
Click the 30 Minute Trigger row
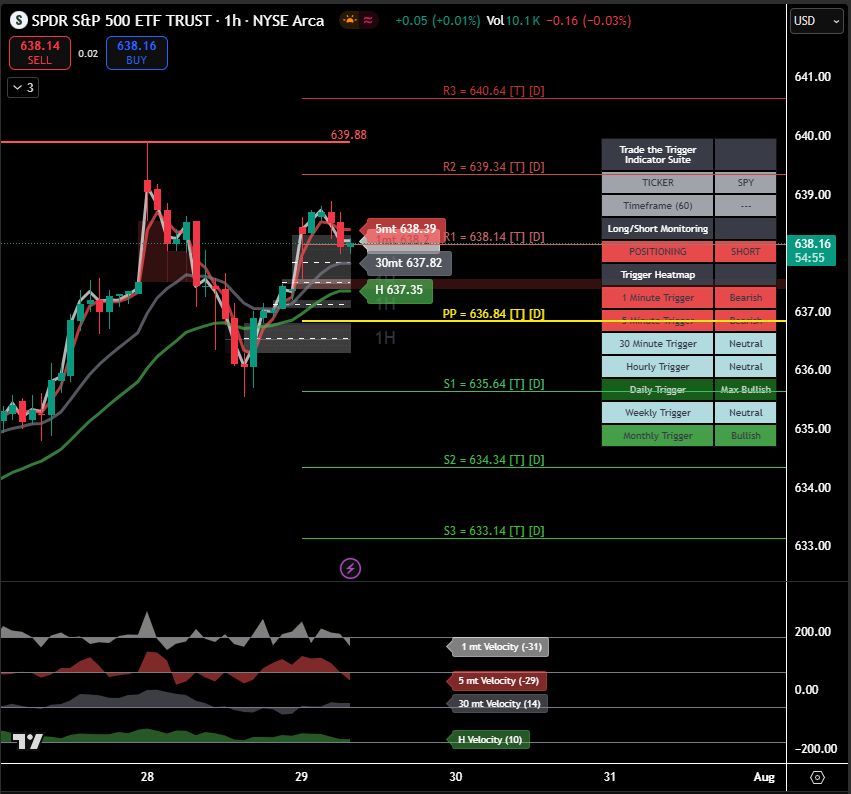[x=689, y=344]
